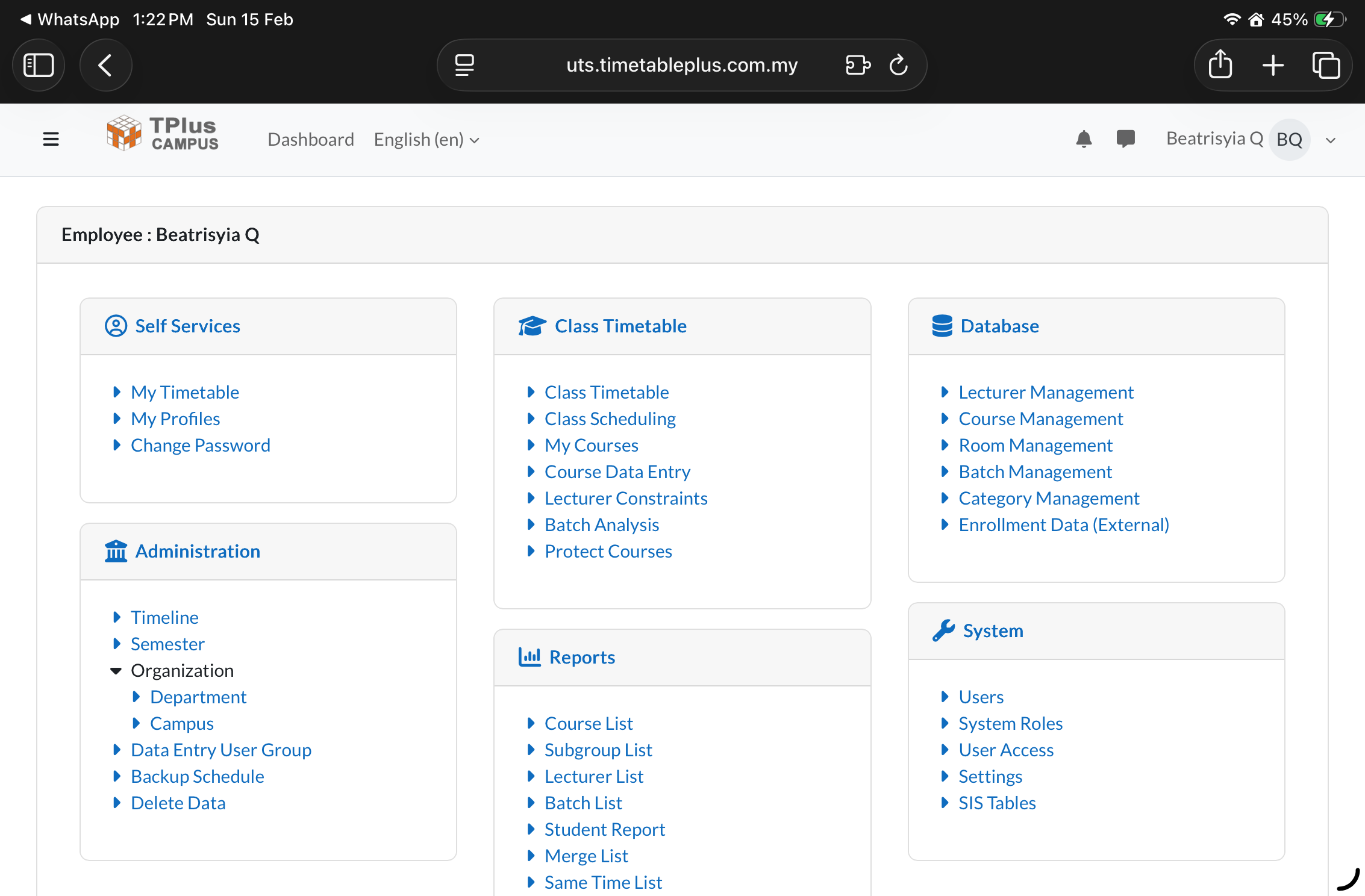Screen dimensions: 1365x896
Task: Open notifications via the bell icon
Action: (x=1083, y=138)
